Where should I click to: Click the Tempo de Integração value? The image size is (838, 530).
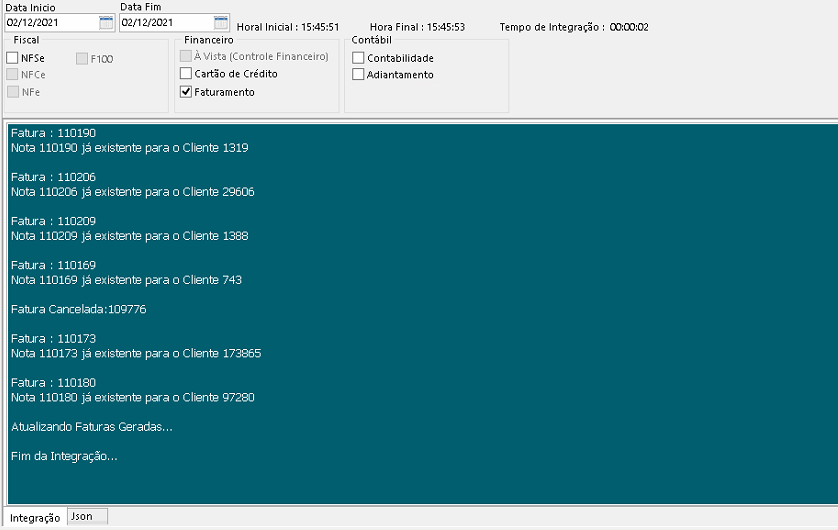pos(629,27)
